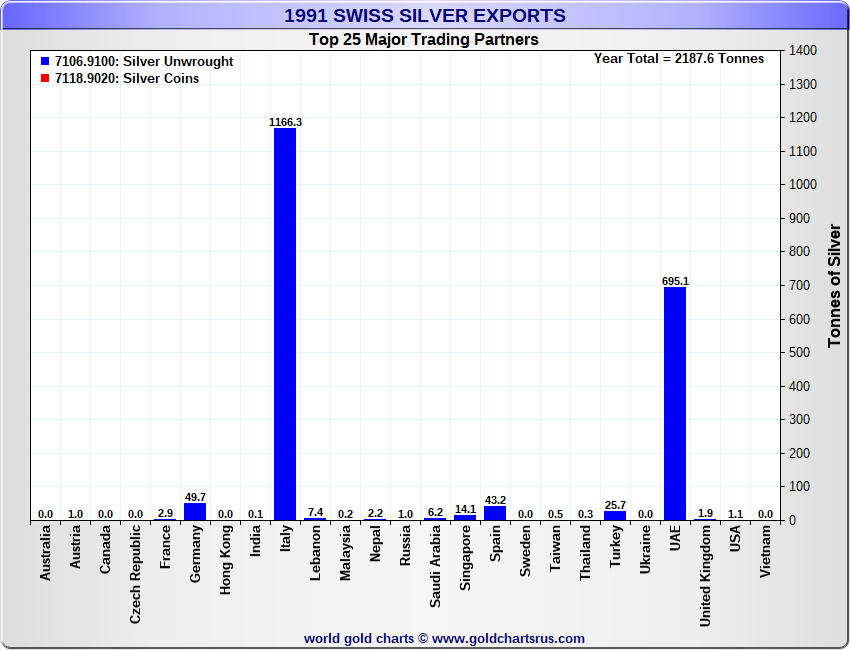850x650 pixels.
Task: Click the 1000 y-axis tick label
Action: pyautogui.click(x=803, y=184)
